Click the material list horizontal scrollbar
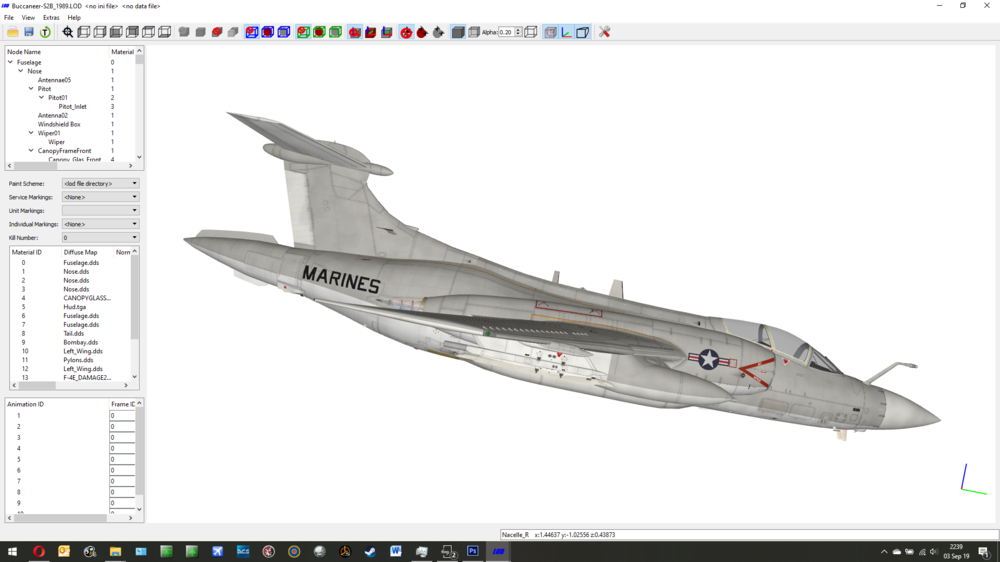The image size is (1000, 562). [x=68, y=385]
